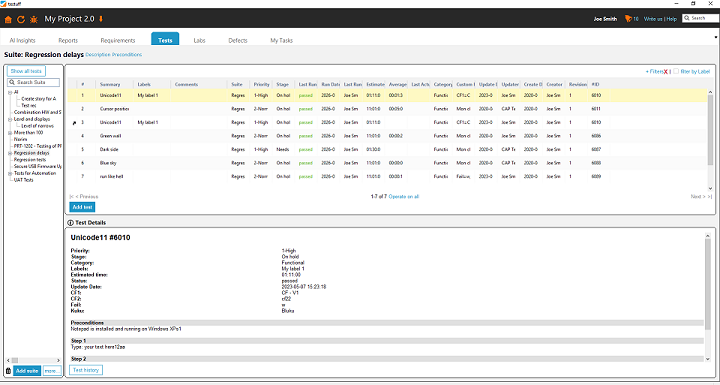Select the run like hell test row
Viewport: 720px width, 385px height.
click(388, 176)
